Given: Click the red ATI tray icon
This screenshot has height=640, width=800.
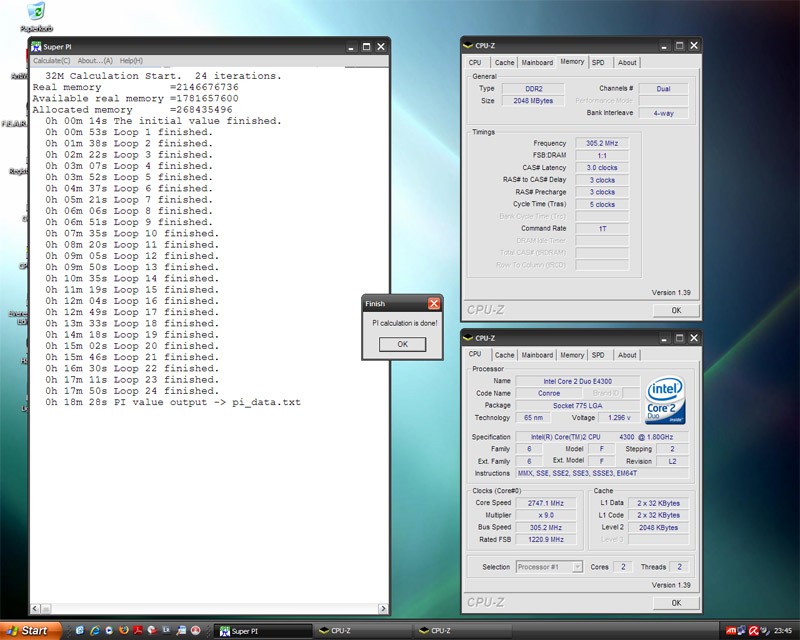Looking at the screenshot, I should (x=731, y=630).
